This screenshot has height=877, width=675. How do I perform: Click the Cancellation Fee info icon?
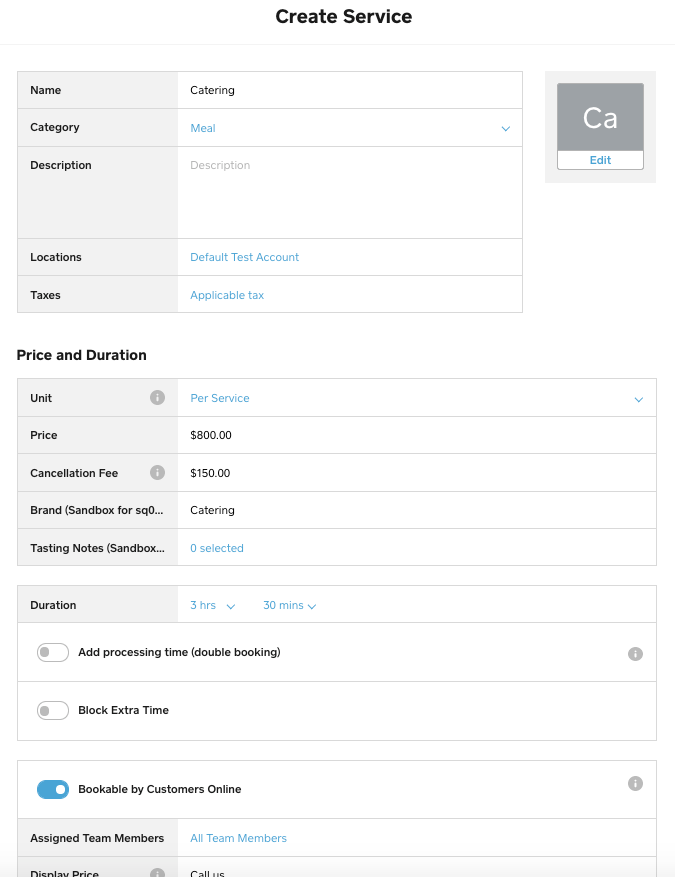tap(157, 473)
